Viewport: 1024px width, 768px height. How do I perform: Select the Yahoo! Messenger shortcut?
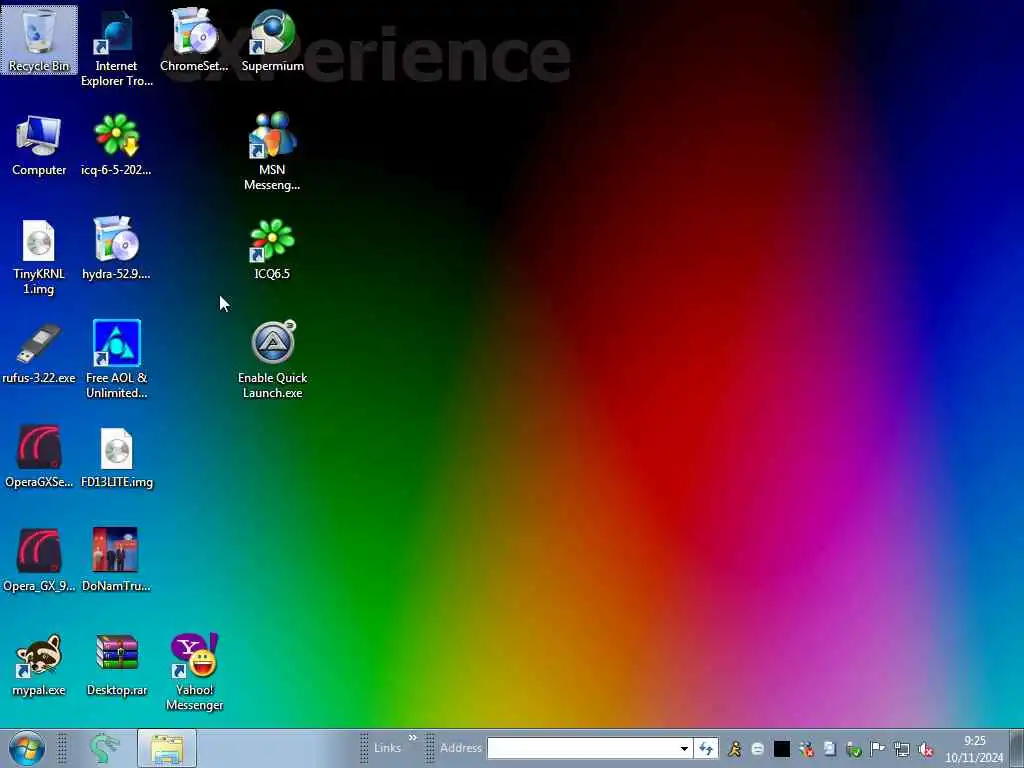tap(194, 671)
